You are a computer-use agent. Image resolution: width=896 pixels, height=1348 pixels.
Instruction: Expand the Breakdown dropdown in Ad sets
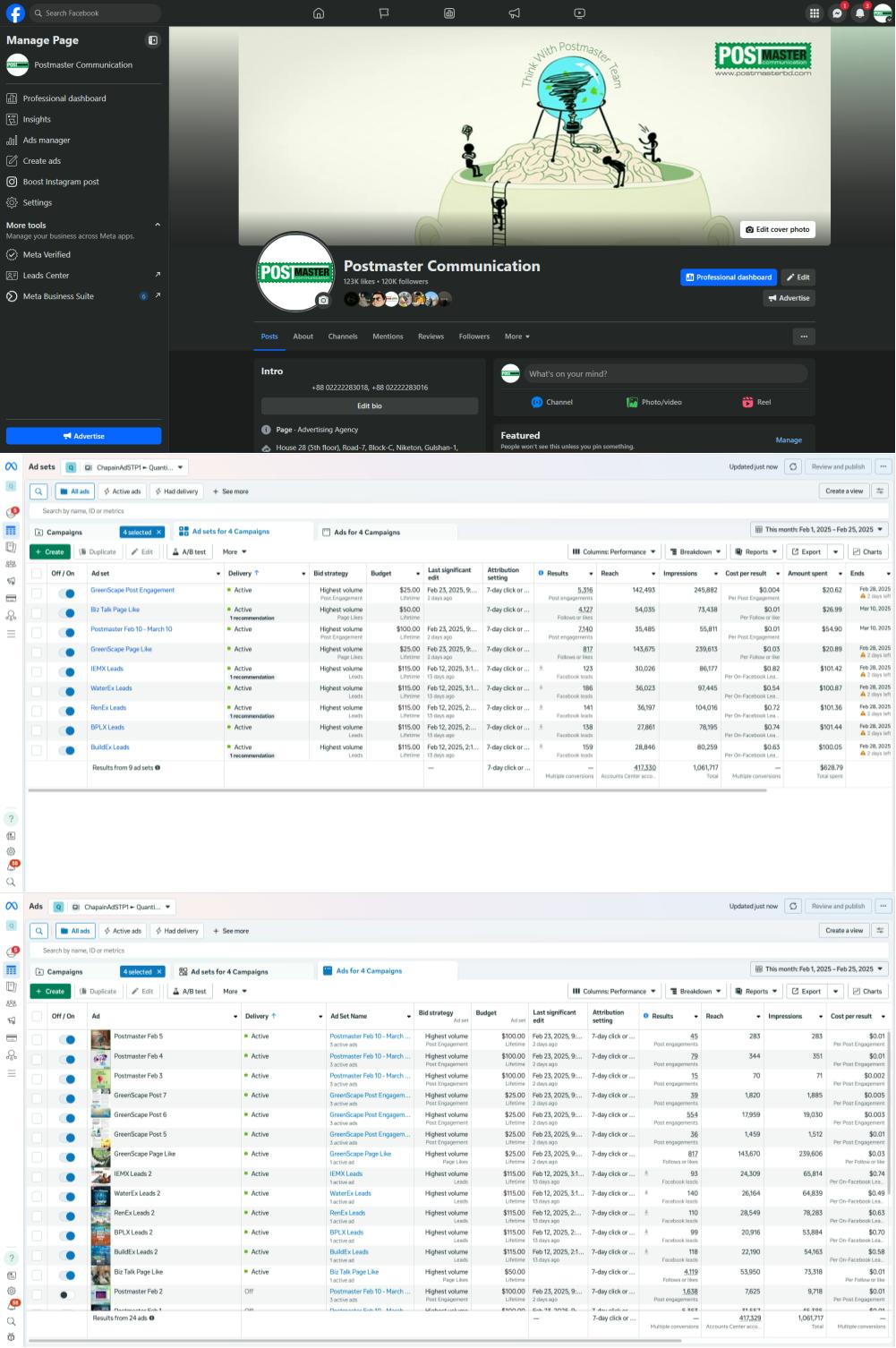tap(695, 552)
